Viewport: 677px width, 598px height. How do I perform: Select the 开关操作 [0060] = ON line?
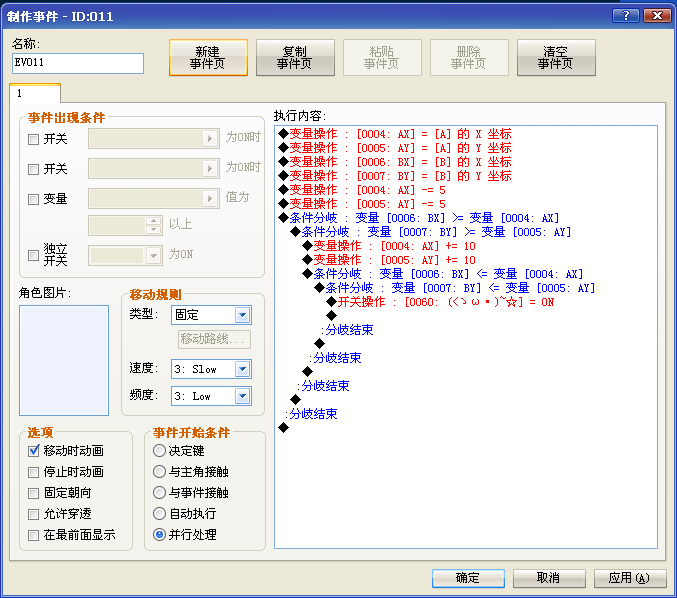[x=440, y=302]
